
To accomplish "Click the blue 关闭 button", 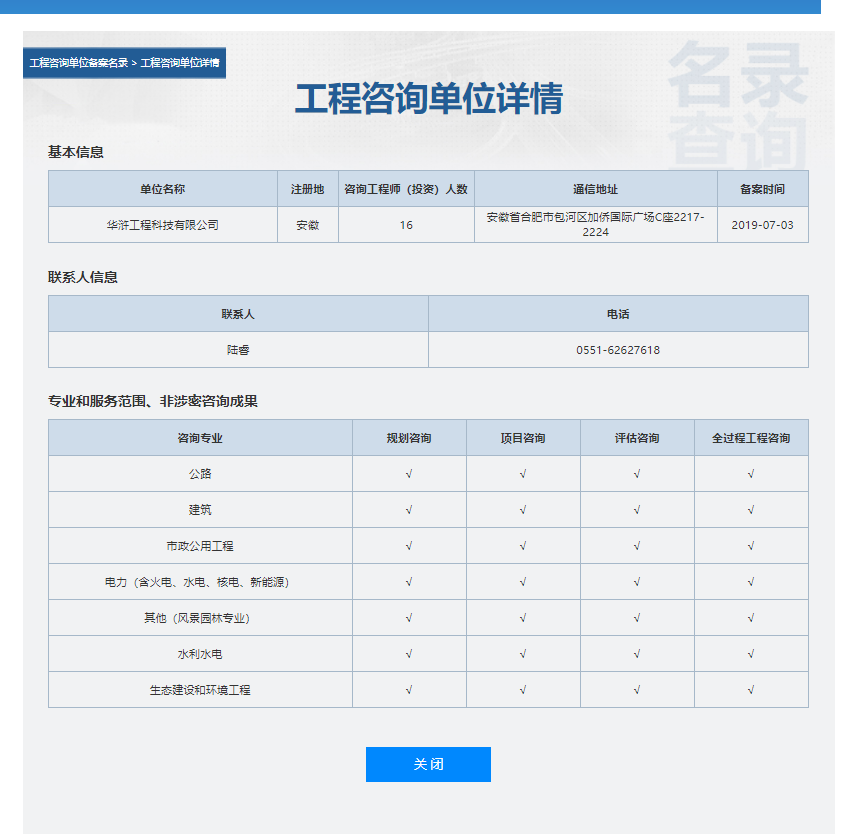I will pyautogui.click(x=428, y=764).
